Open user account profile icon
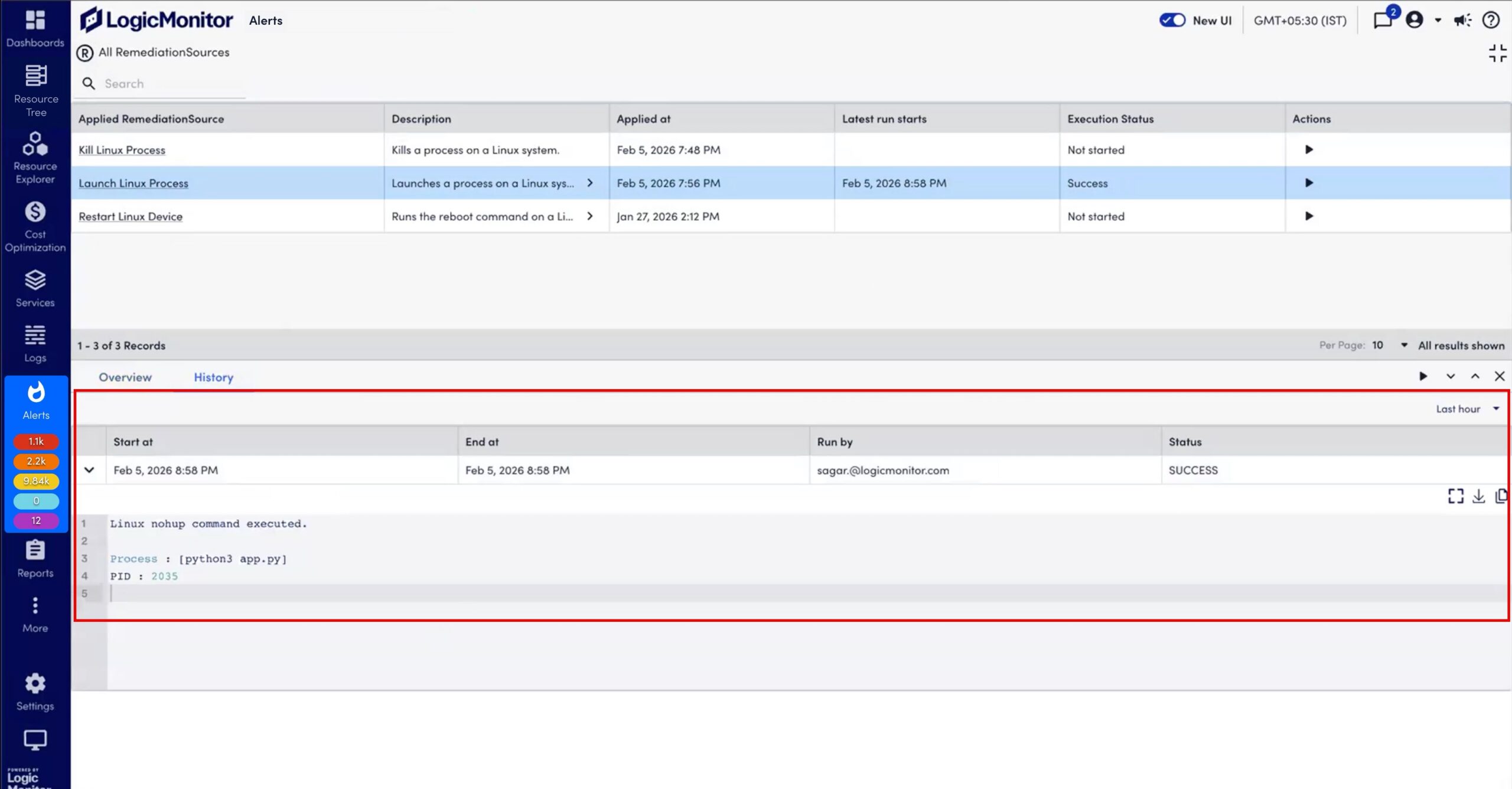The image size is (1512, 789). click(x=1415, y=20)
